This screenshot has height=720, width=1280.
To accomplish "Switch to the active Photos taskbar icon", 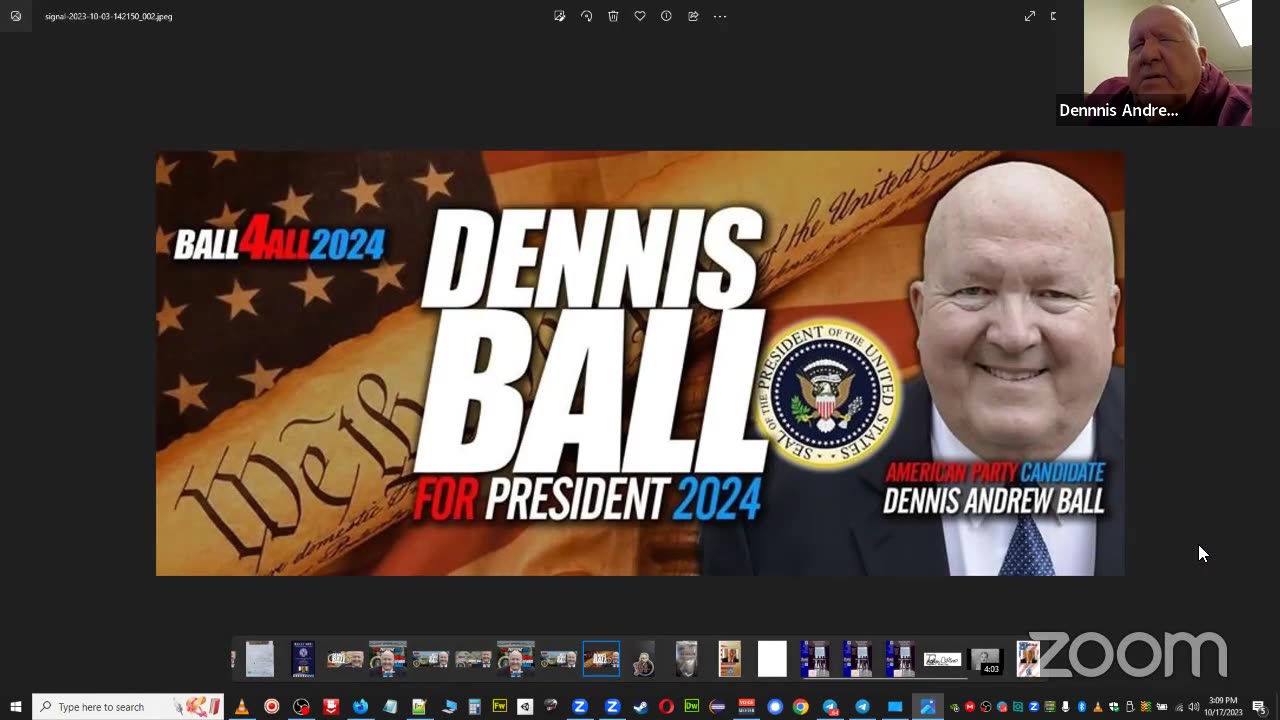I will [x=927, y=707].
